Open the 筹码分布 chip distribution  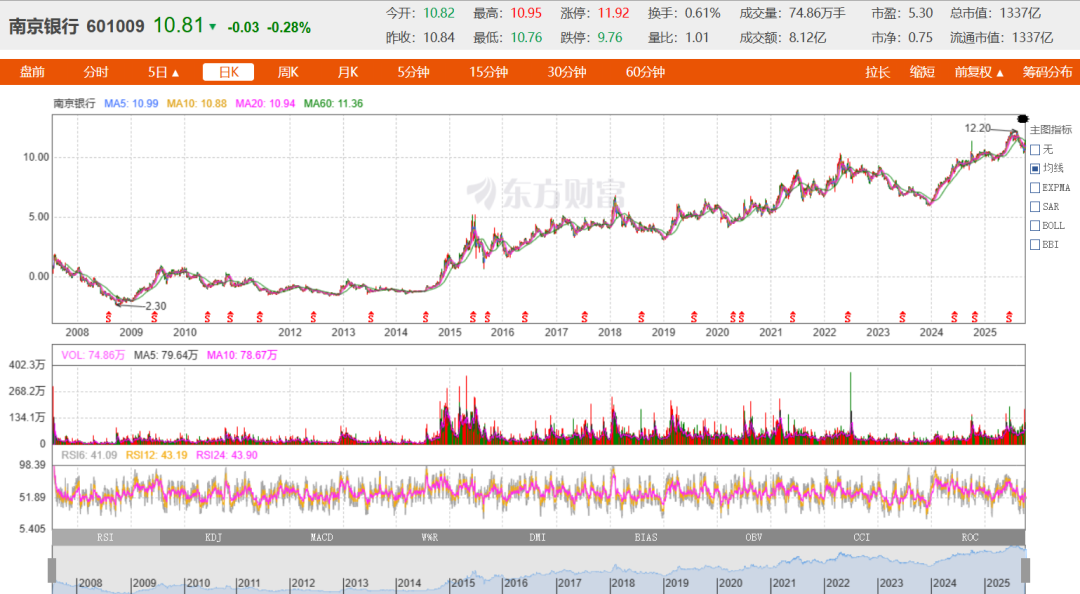click(1048, 72)
